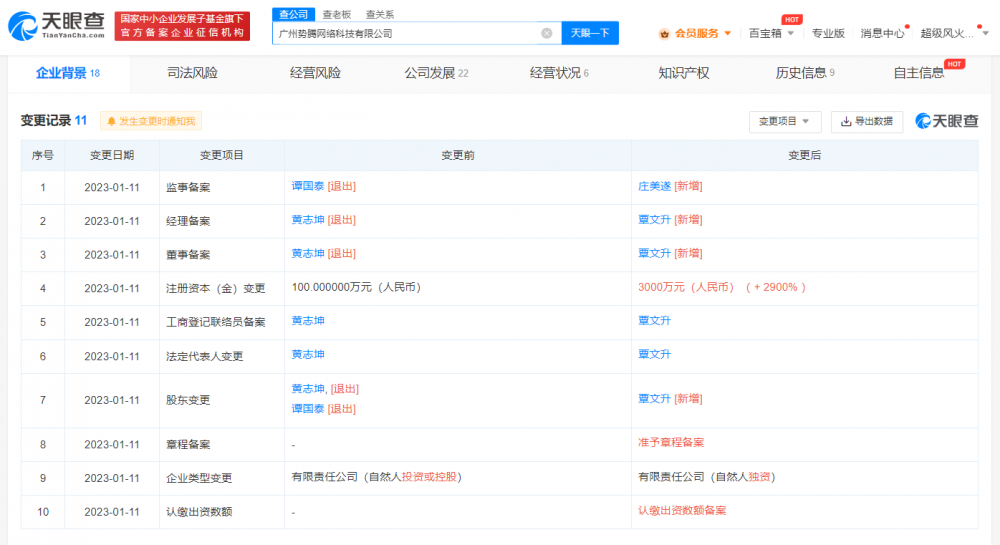Viewport: 1000px width, 545px height.
Task: Open 谭国泰 link in 监事备案 row
Action: pos(308,186)
